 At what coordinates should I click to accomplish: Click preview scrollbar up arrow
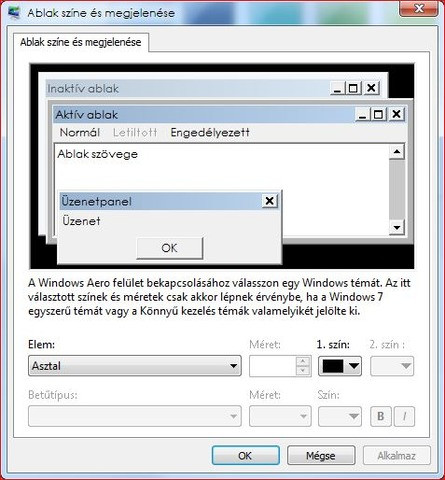point(397,152)
